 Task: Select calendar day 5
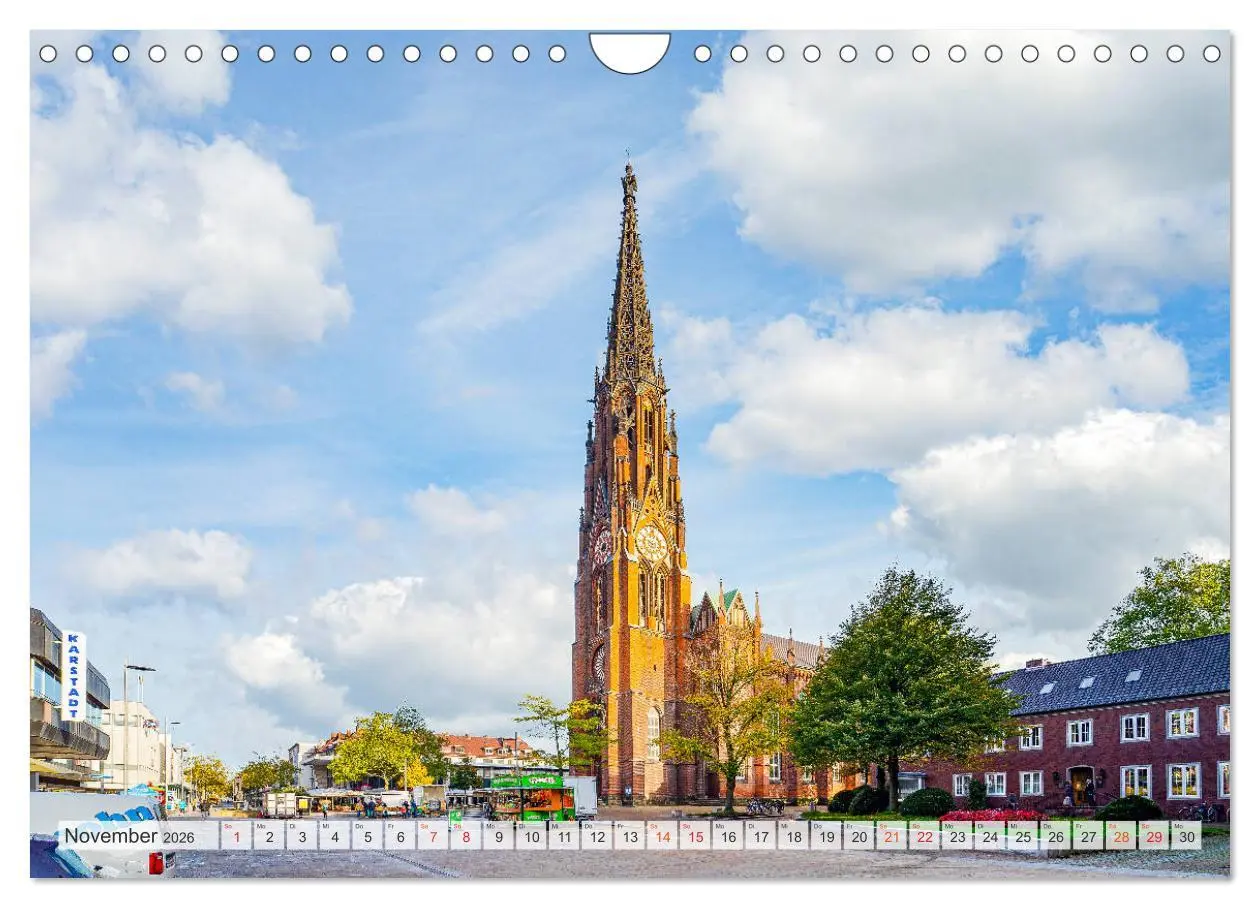(x=367, y=836)
